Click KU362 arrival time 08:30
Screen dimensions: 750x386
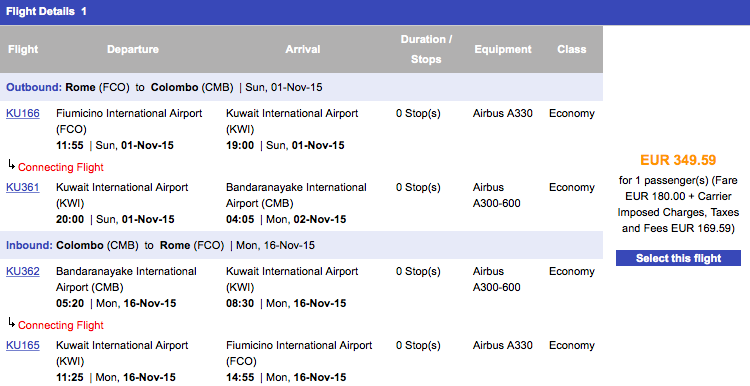[240, 303]
